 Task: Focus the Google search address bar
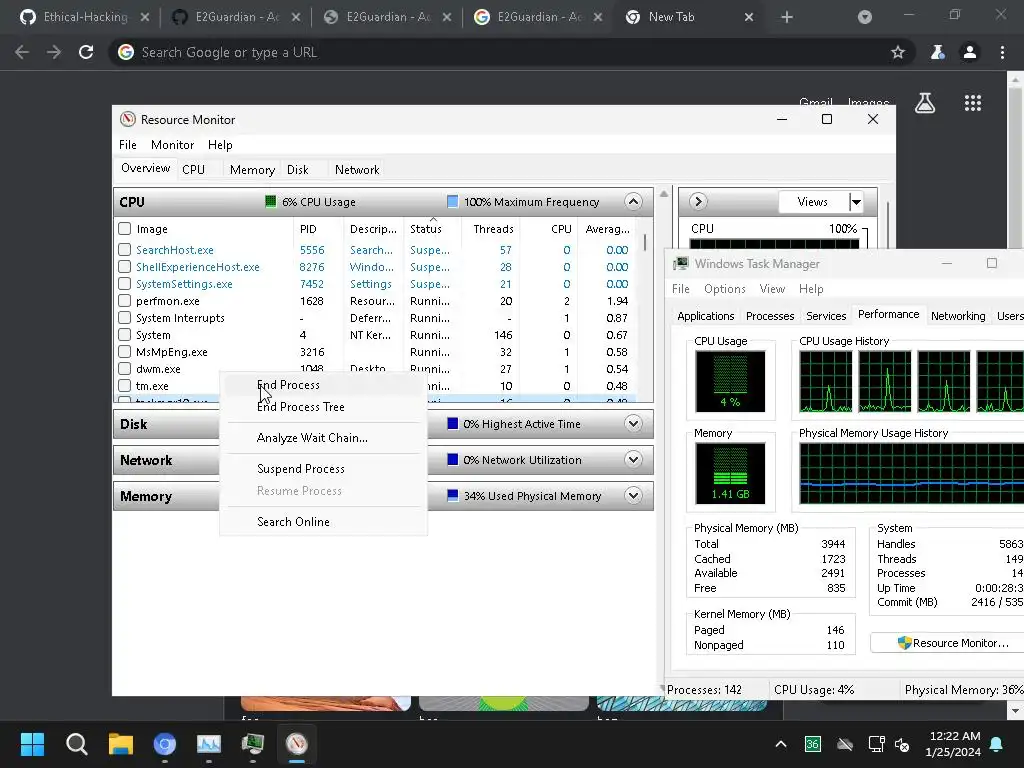513,52
